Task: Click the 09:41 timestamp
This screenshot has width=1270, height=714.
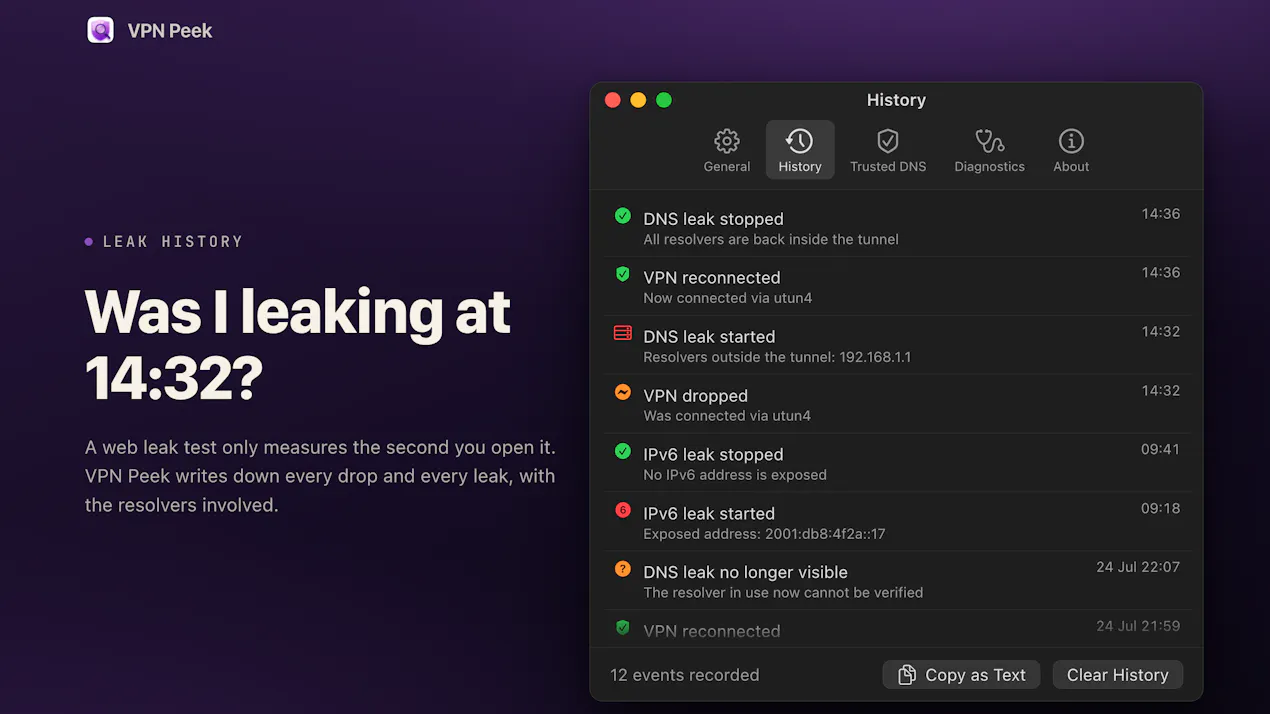Action: (1160, 450)
